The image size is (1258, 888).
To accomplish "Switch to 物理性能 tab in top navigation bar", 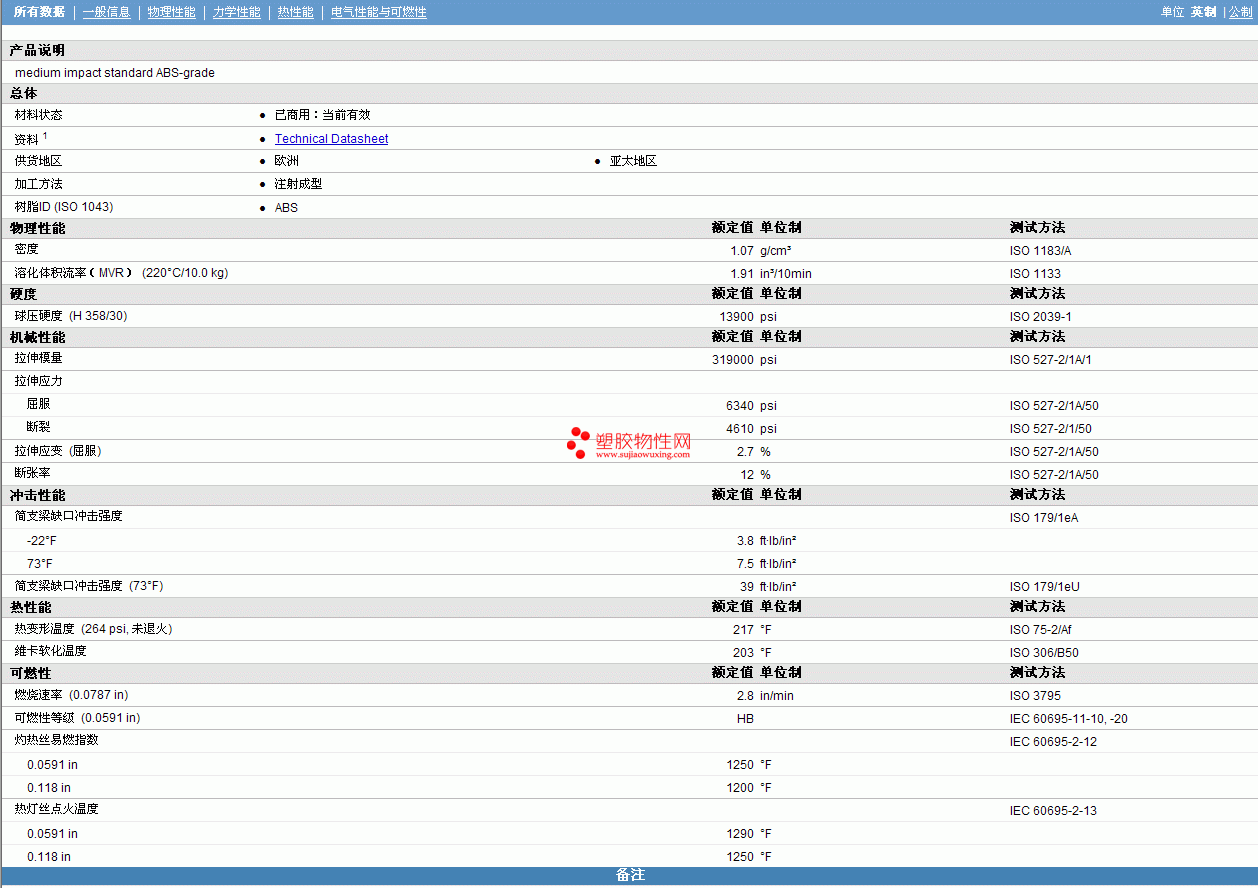I will [171, 12].
